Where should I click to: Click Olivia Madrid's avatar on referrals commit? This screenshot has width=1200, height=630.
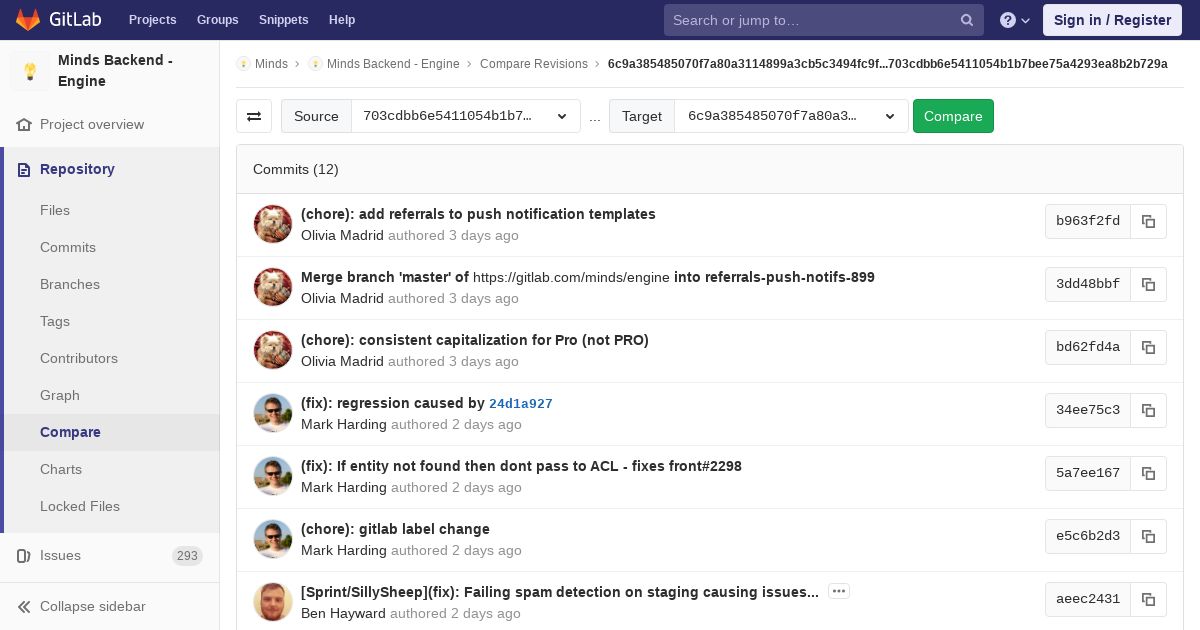coord(273,224)
